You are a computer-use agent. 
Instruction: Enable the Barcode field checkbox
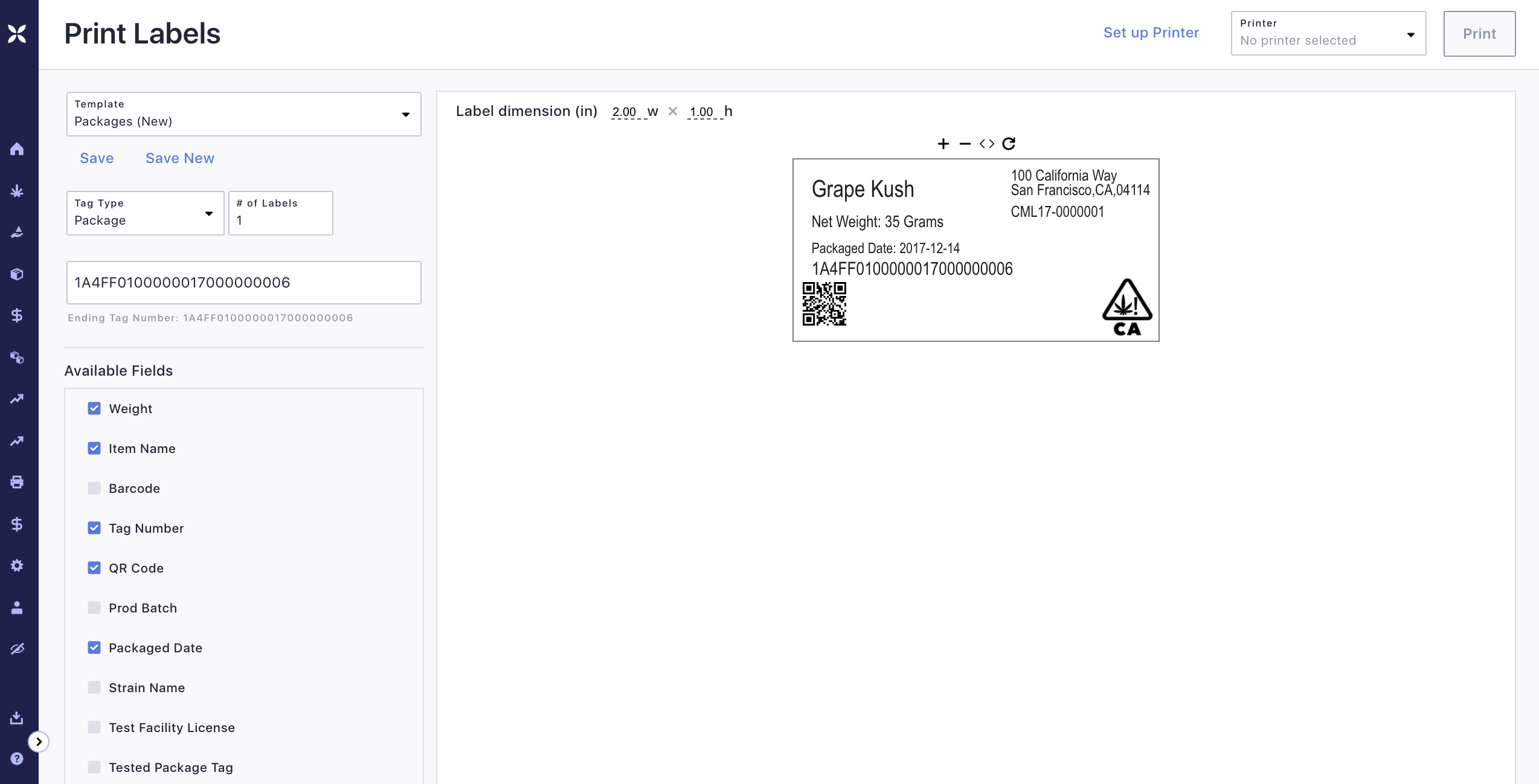[94, 488]
